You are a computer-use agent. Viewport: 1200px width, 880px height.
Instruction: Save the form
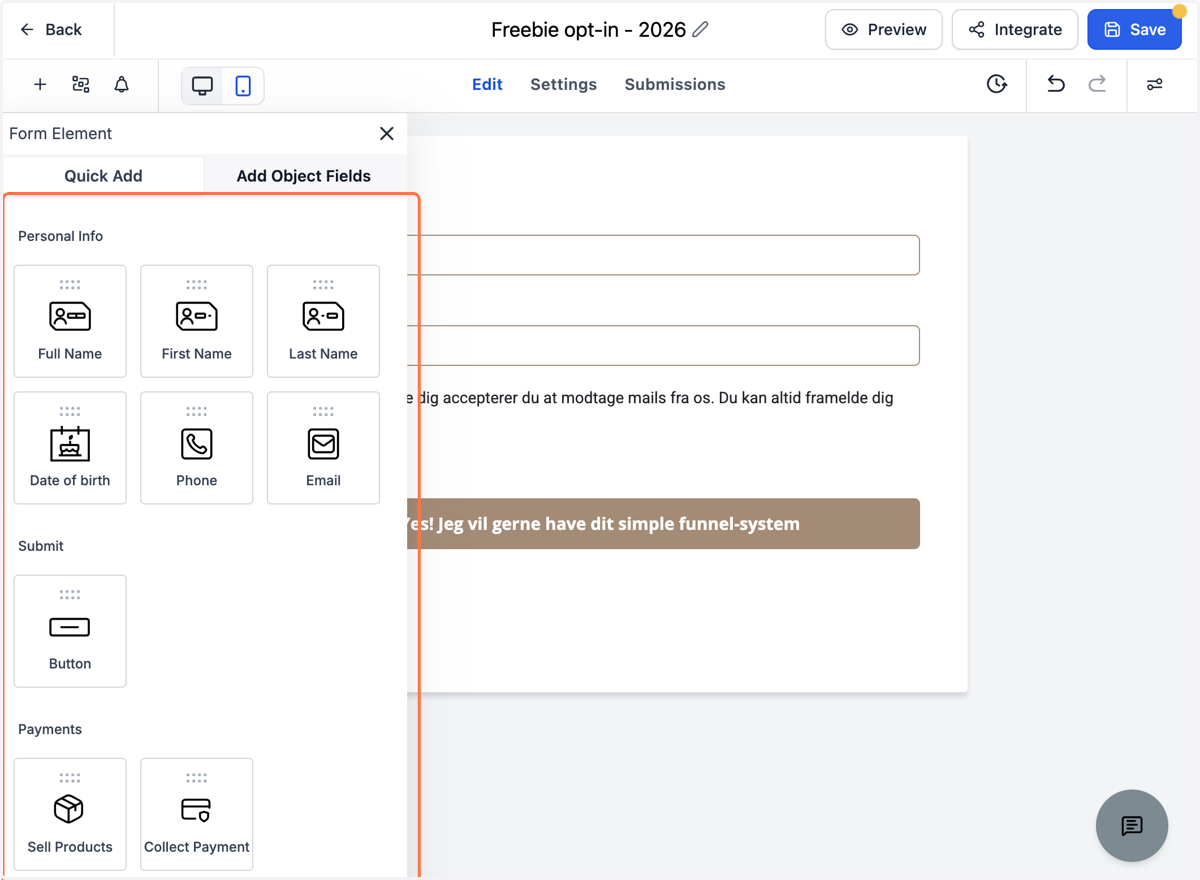tap(1134, 30)
